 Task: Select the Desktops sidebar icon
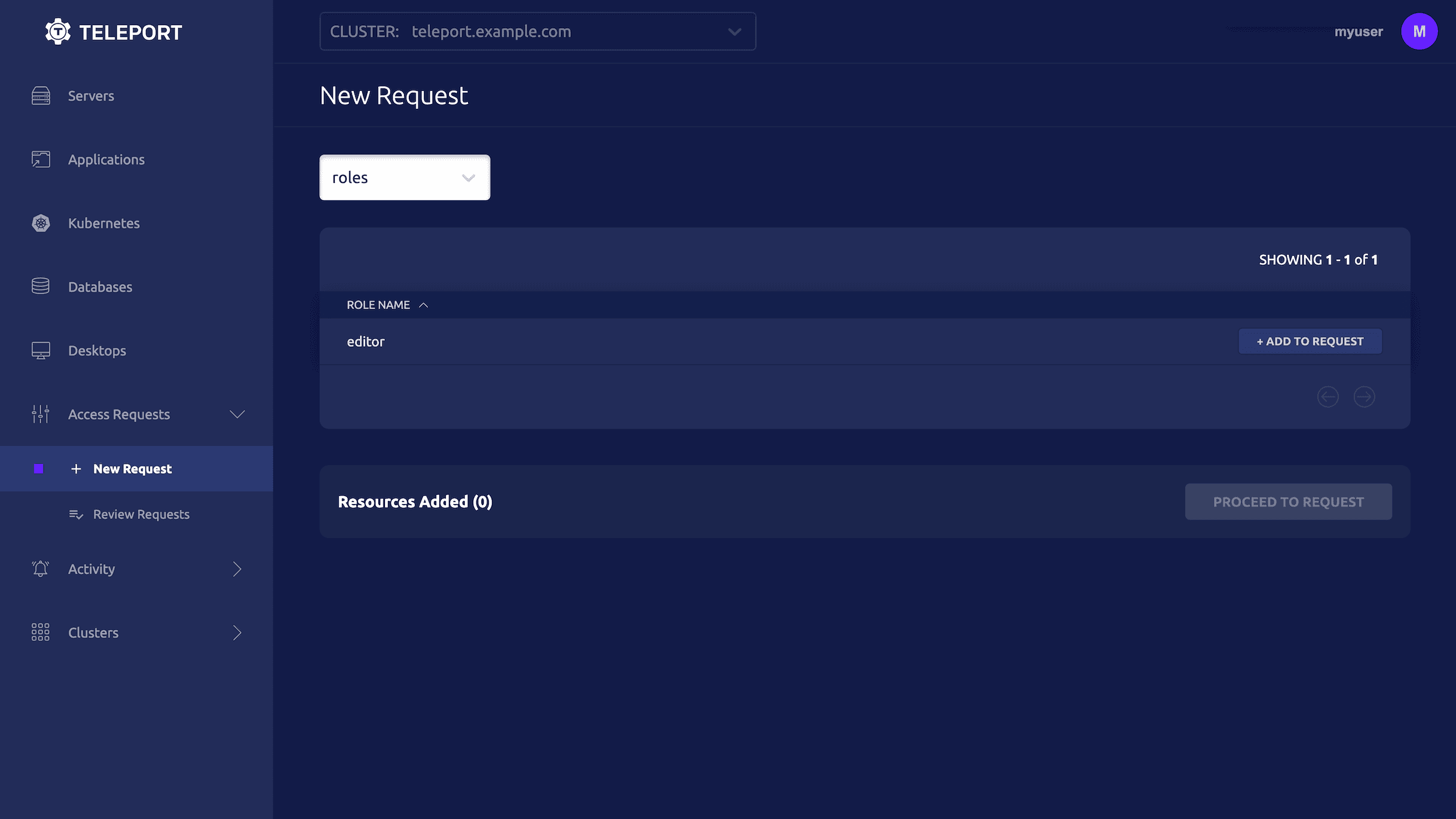click(40, 350)
